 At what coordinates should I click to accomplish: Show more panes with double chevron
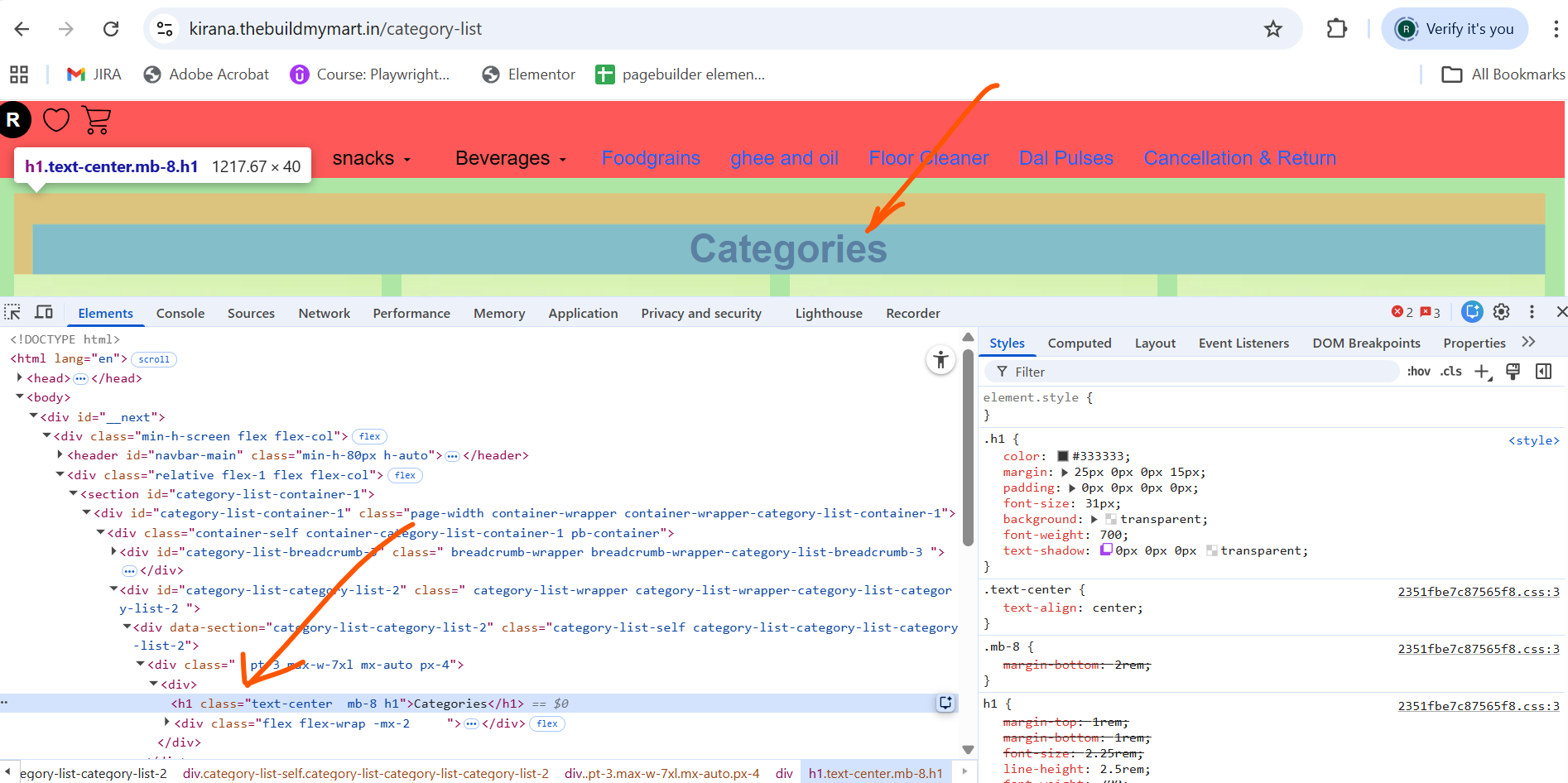click(x=1528, y=342)
